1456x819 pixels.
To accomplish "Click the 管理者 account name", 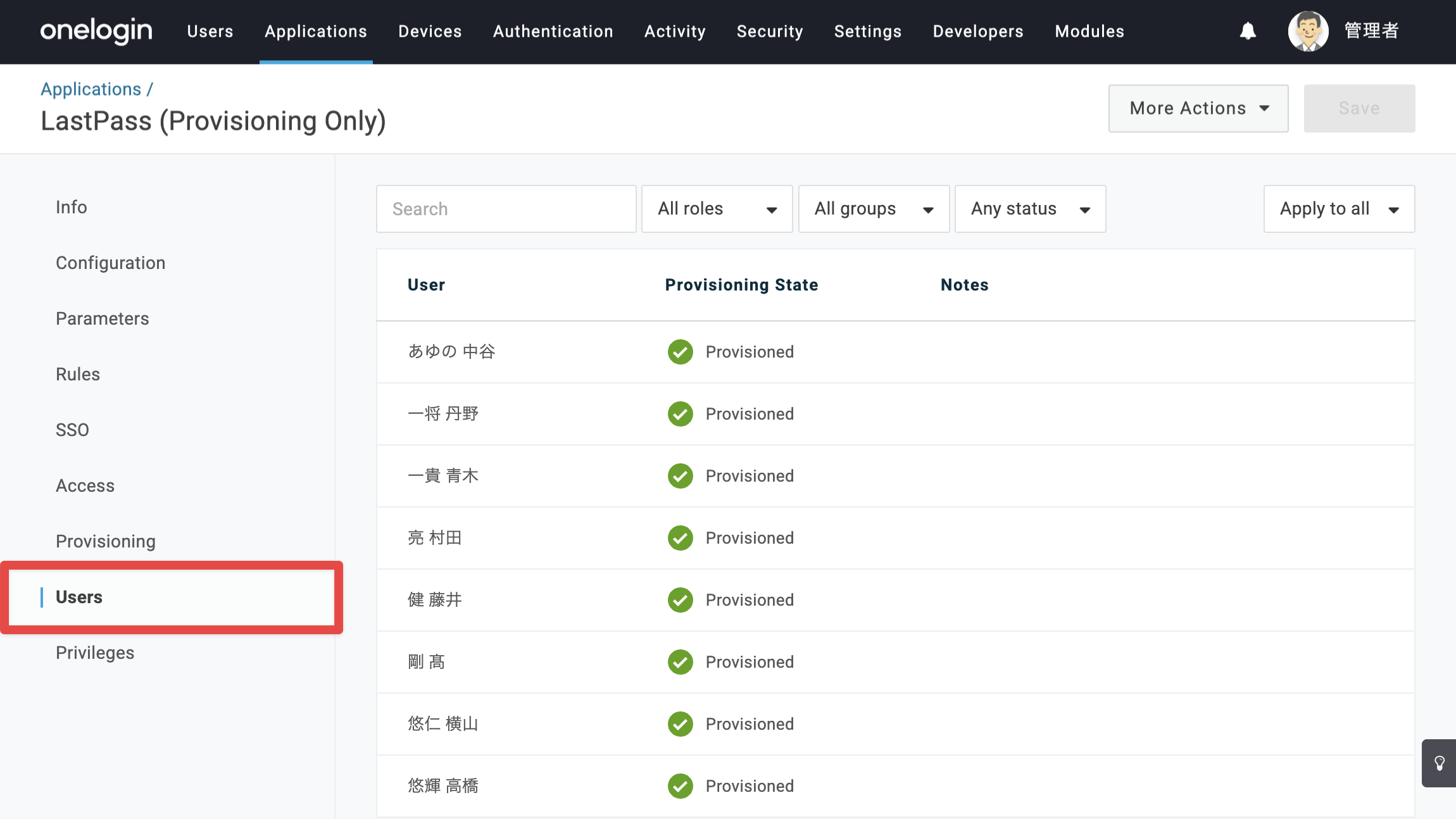I will (x=1371, y=31).
